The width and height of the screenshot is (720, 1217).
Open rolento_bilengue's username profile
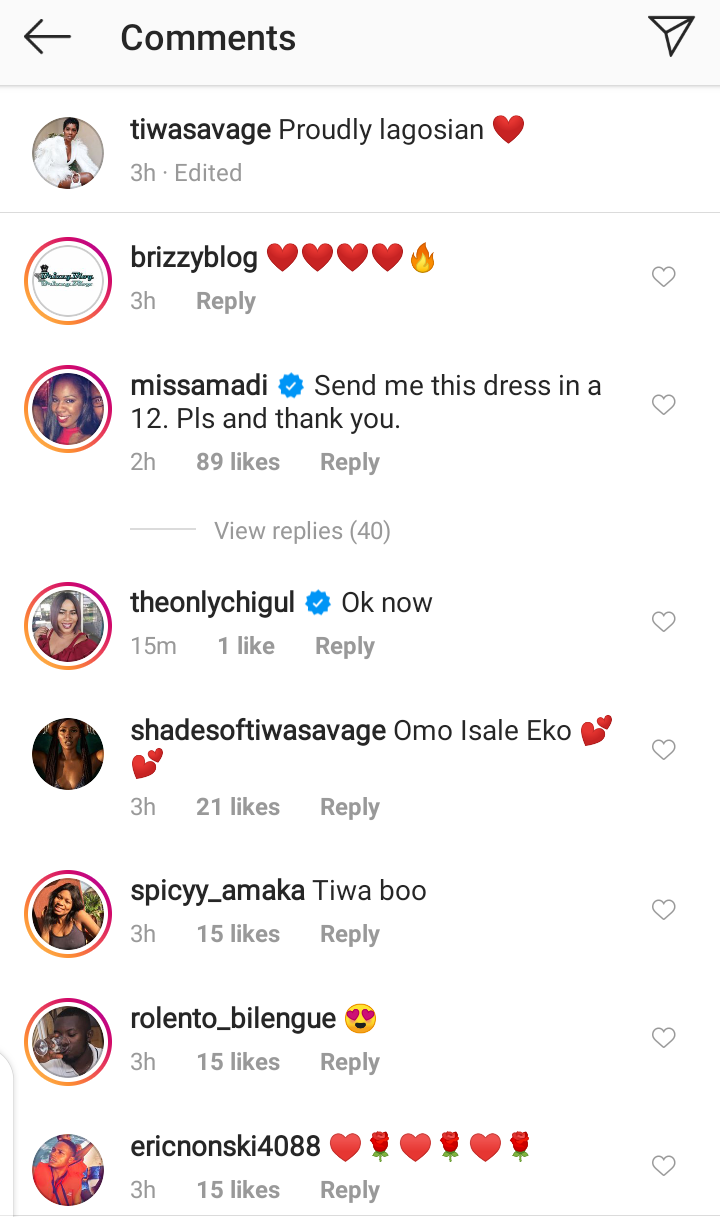tap(233, 1019)
